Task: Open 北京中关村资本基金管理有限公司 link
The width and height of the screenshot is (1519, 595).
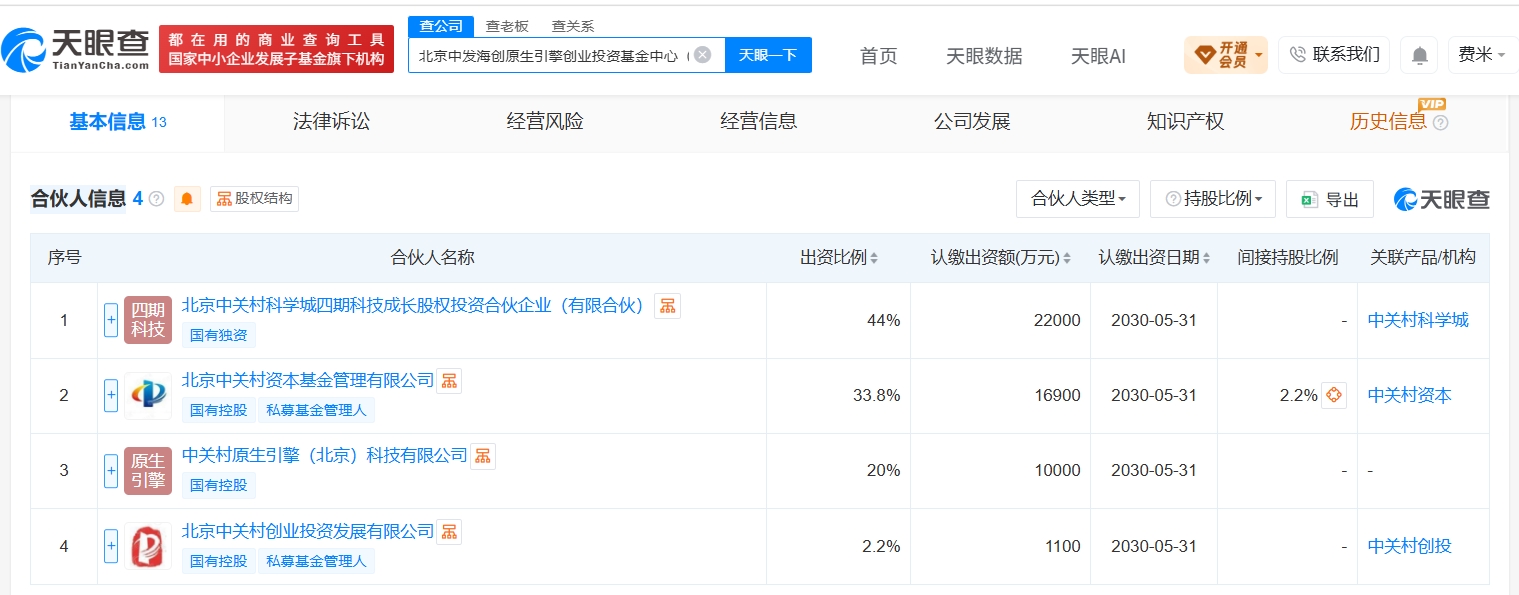Action: [x=308, y=381]
